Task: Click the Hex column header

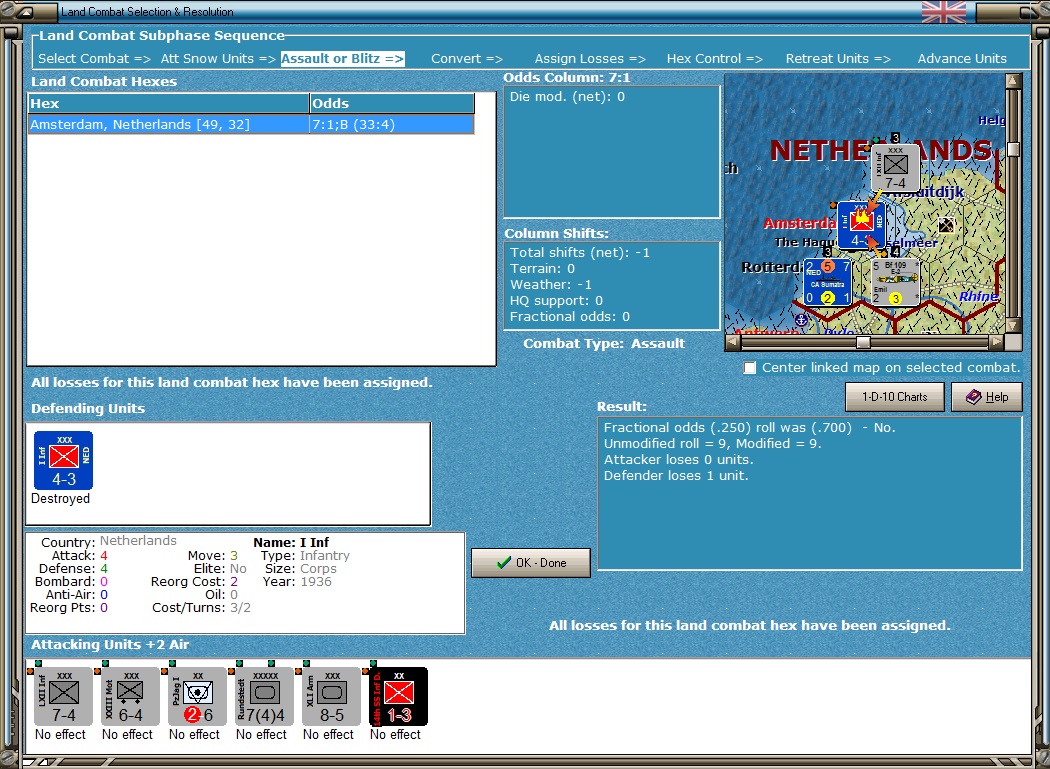Action: (x=169, y=103)
